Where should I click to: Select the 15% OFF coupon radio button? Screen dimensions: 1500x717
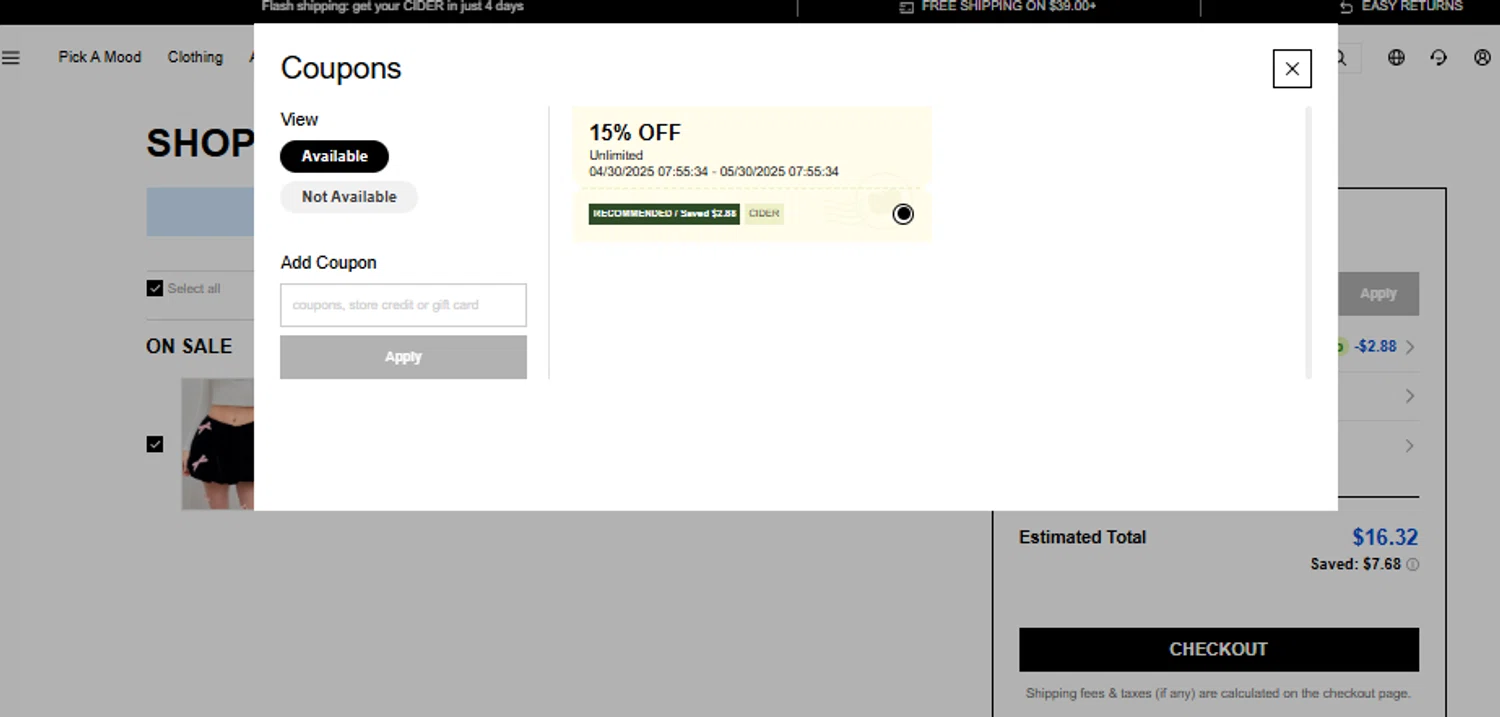point(903,214)
